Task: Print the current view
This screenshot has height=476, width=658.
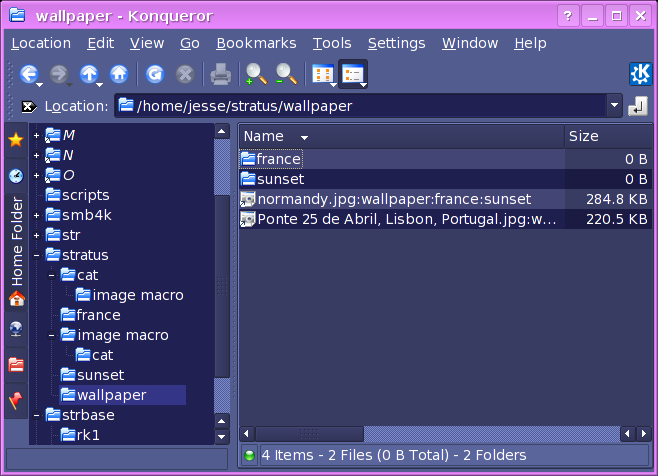Action: click(x=221, y=74)
